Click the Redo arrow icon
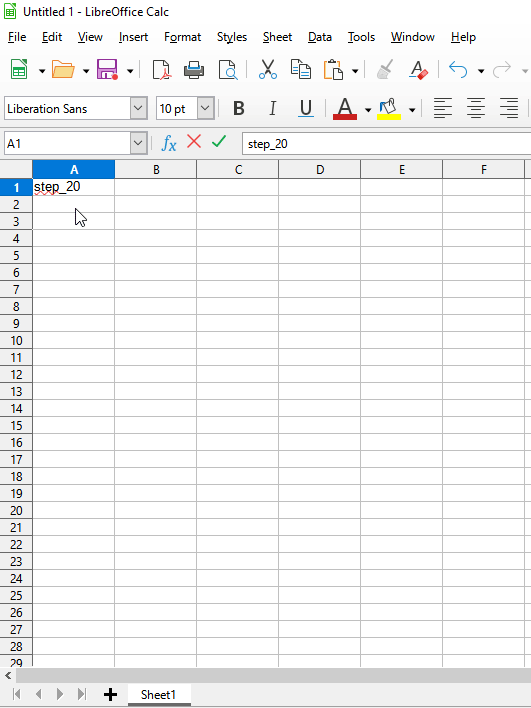 click(502, 70)
